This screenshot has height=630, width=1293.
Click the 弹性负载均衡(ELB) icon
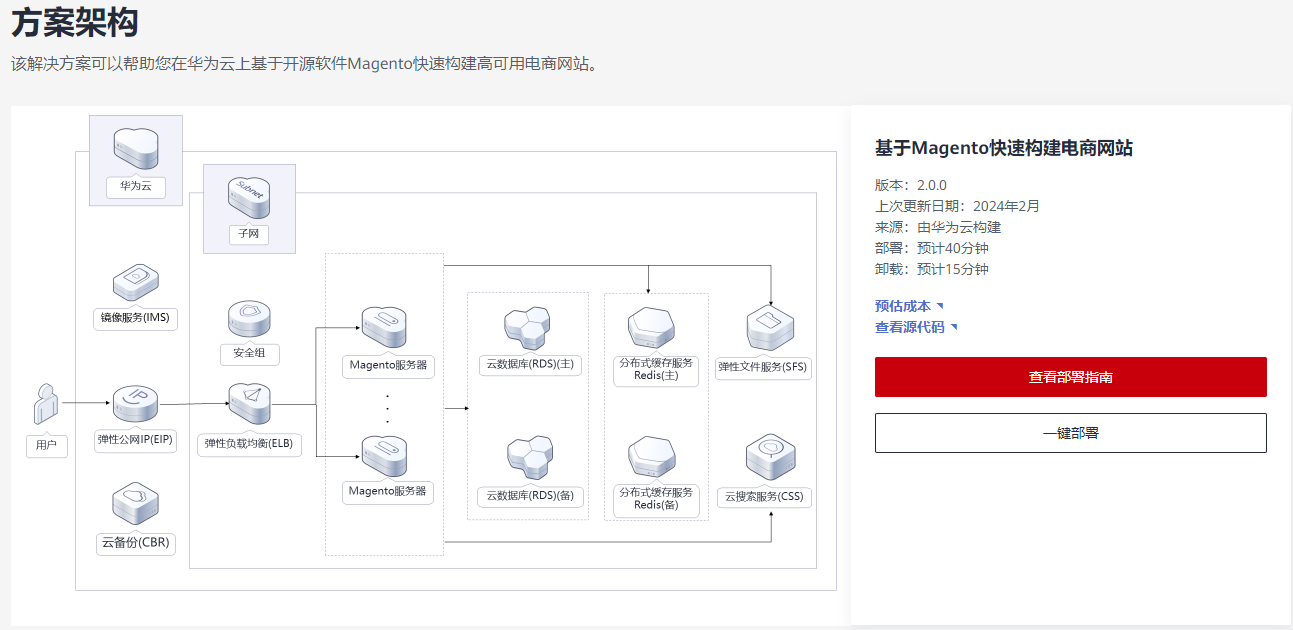coord(250,404)
